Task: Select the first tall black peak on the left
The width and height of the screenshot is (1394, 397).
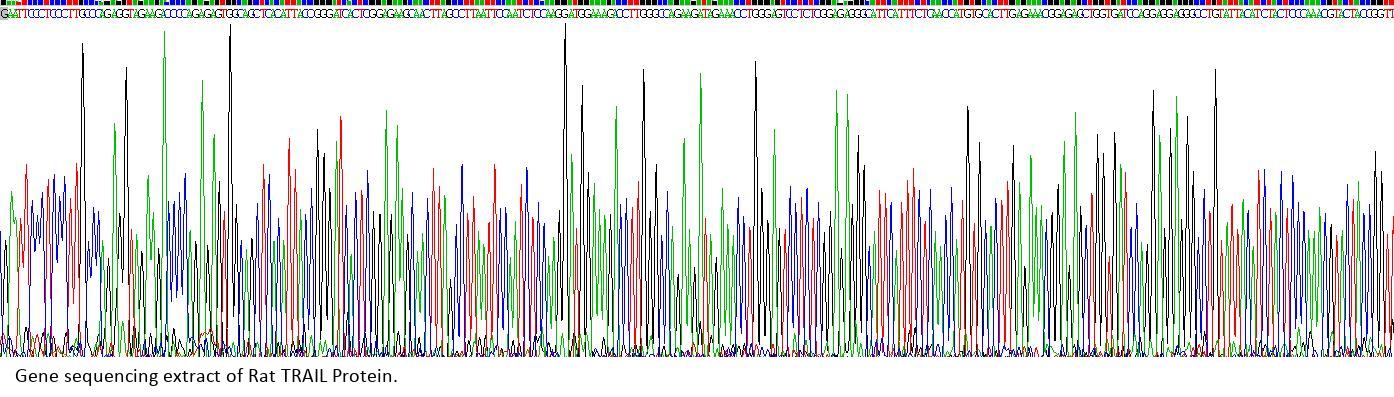Action: click(x=83, y=195)
